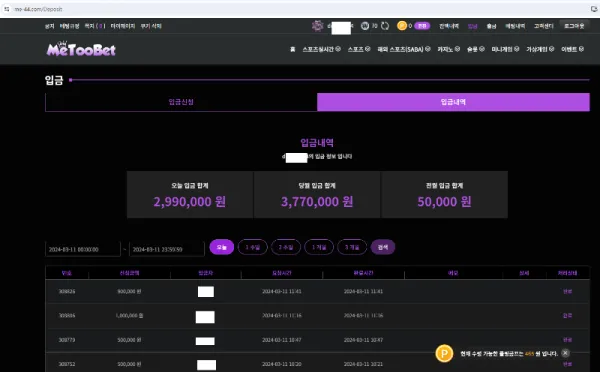Viewport: 600px width, 372px height.
Task: Expand the 스포츠실시간 menu dropdown
Action: [321, 49]
